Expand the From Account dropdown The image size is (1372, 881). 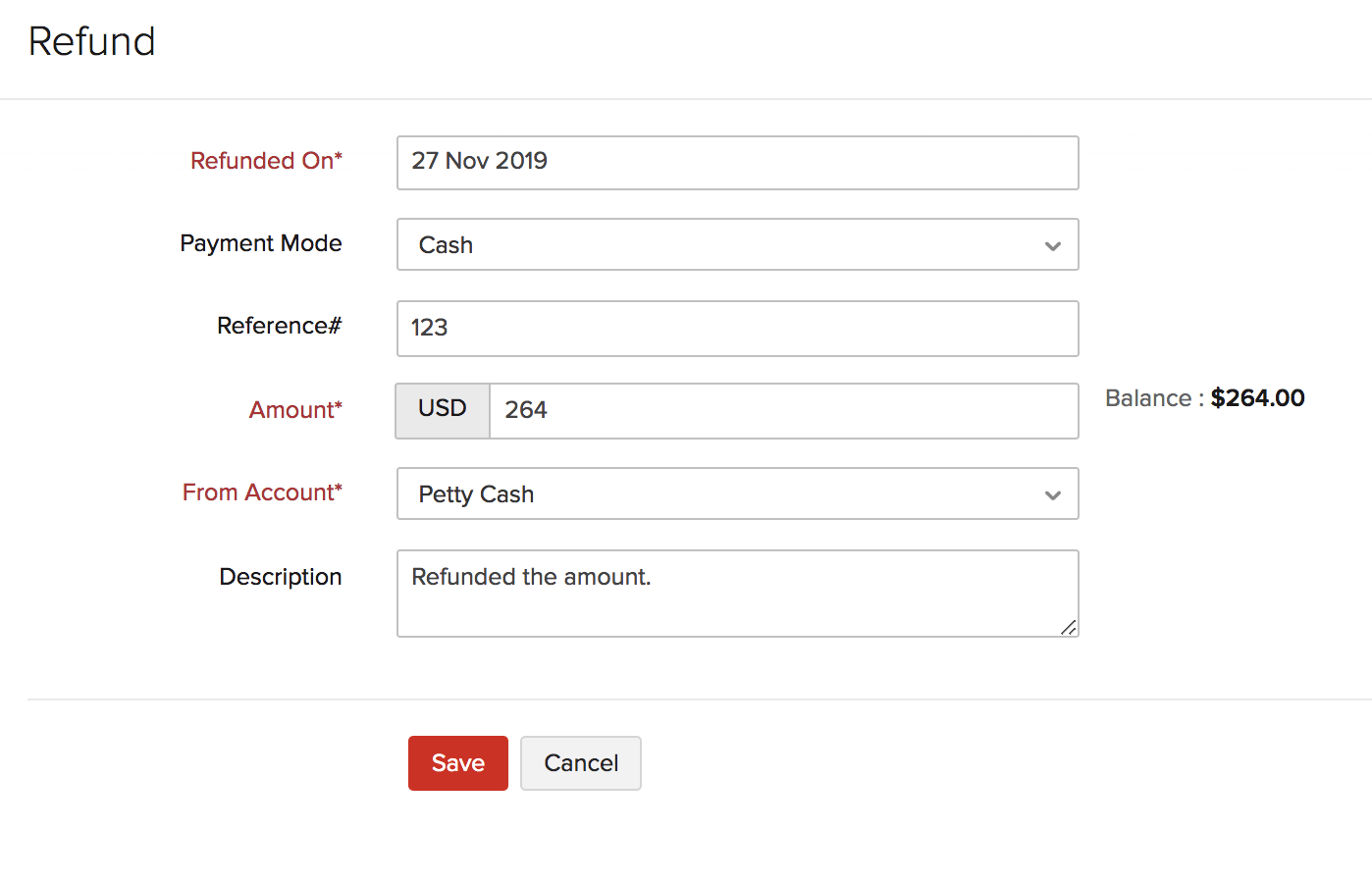pyautogui.click(x=737, y=493)
